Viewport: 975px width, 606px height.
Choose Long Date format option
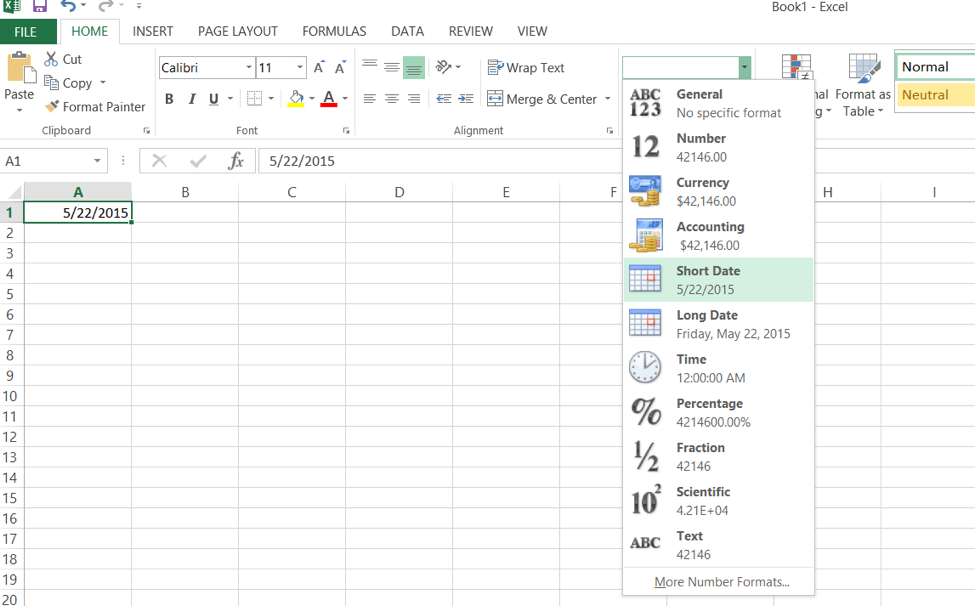coord(718,324)
